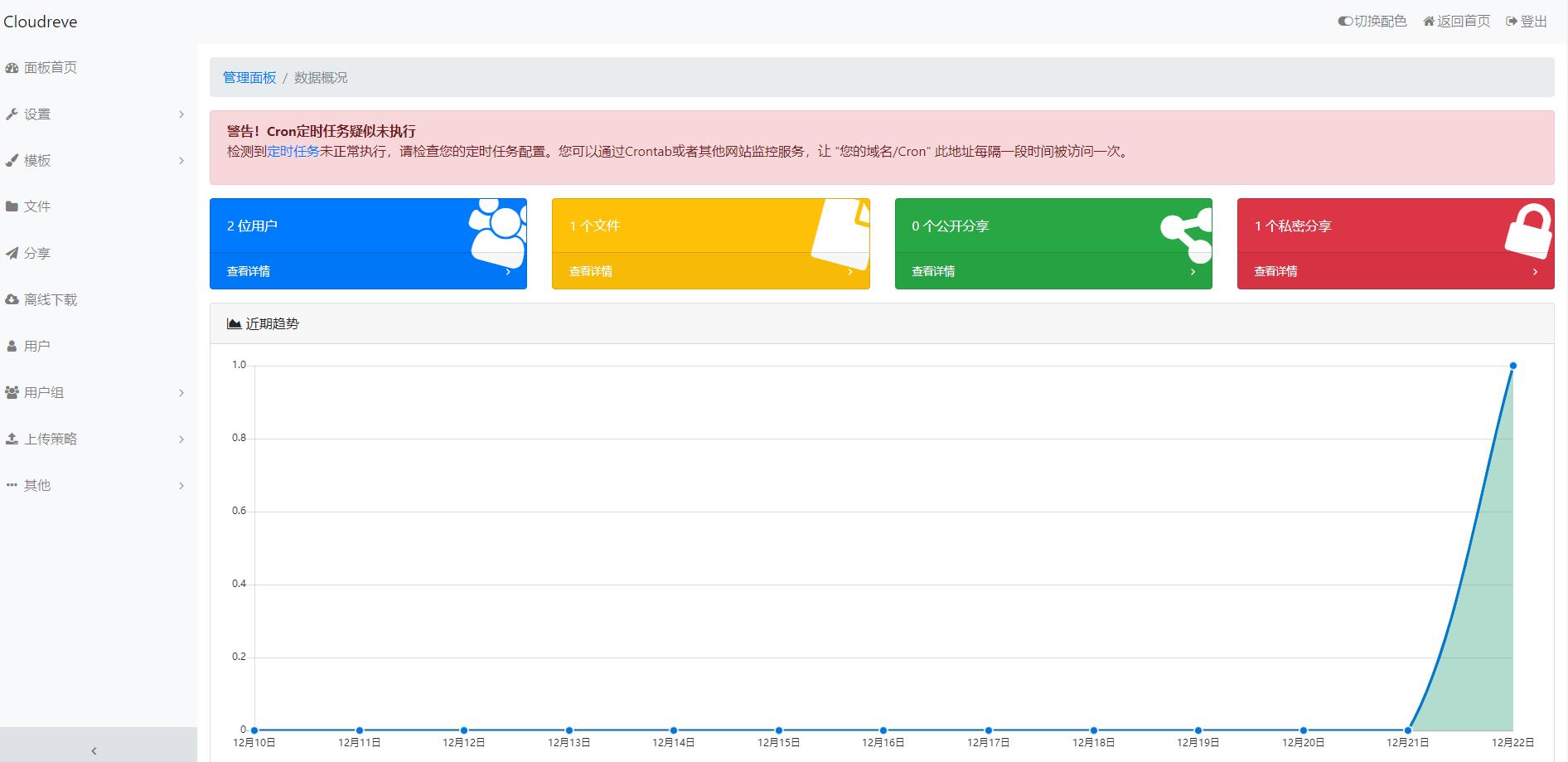This screenshot has width=1568, height=762.
Task: Click 查看详情 on the 1 个文件 card
Action: tap(589, 271)
